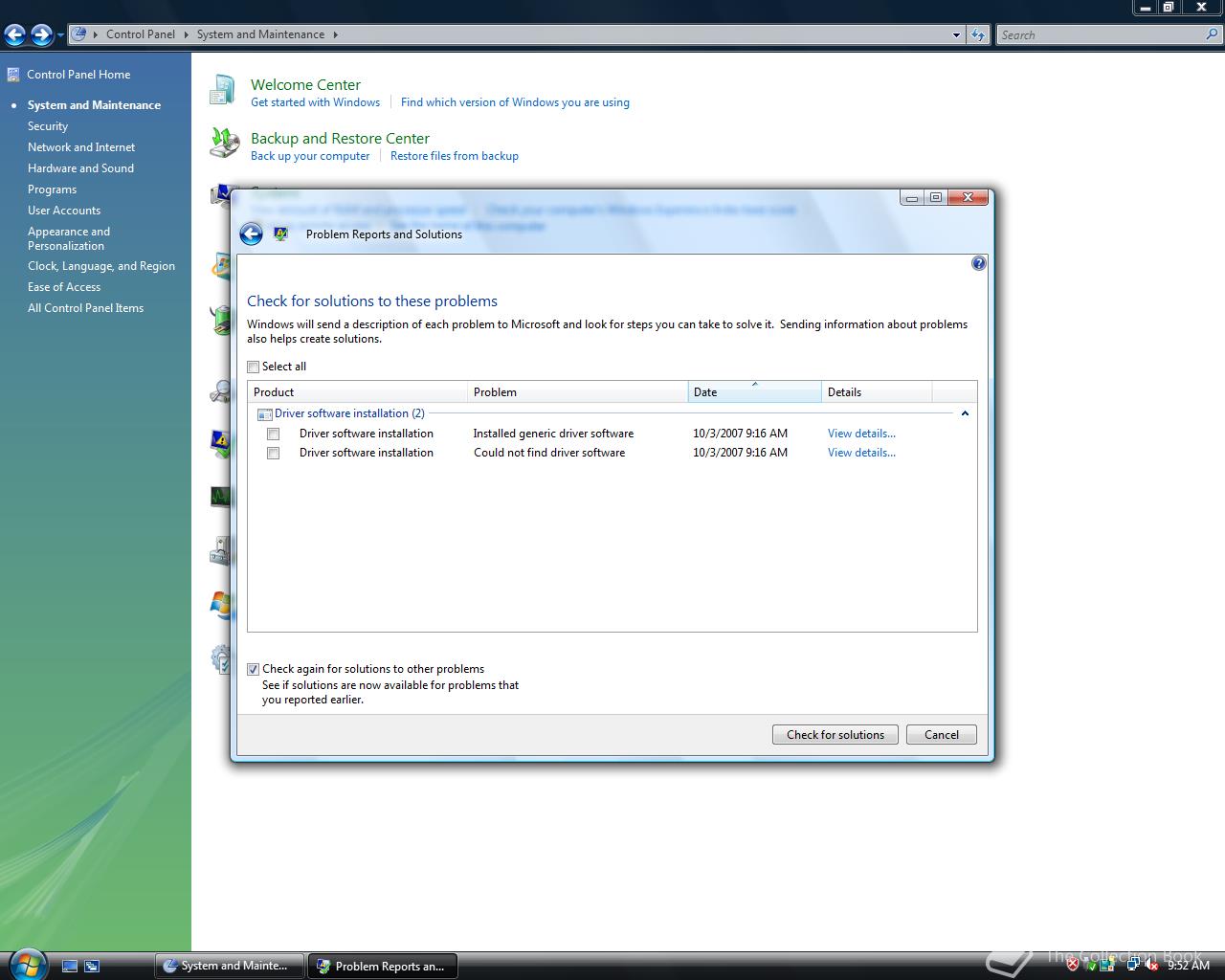The width and height of the screenshot is (1225, 980).
Task: Click the Driver software installation group icon
Action: (264, 414)
